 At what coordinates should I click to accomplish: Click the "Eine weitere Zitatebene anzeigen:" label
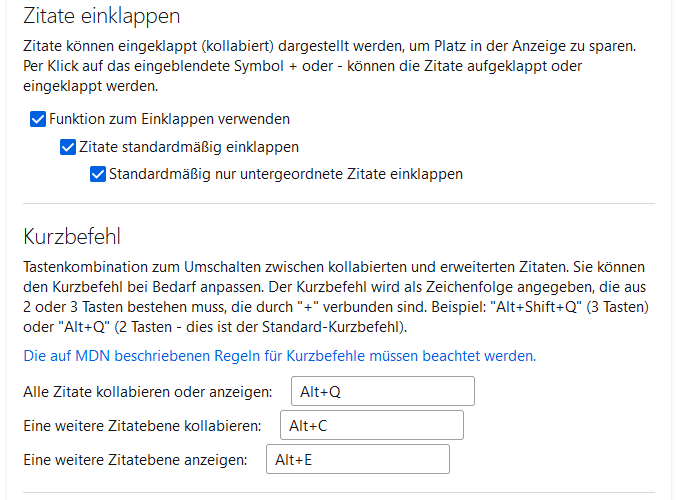tap(136, 460)
